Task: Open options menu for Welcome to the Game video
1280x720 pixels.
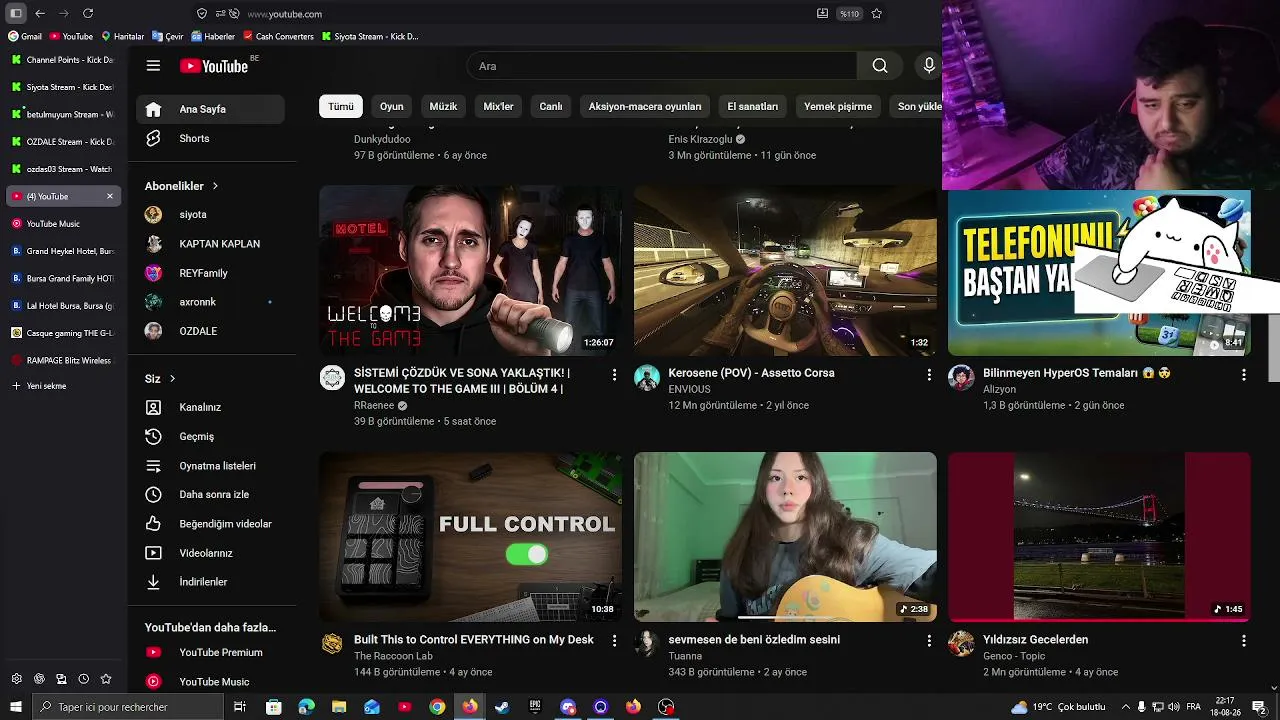Action: tap(614, 374)
